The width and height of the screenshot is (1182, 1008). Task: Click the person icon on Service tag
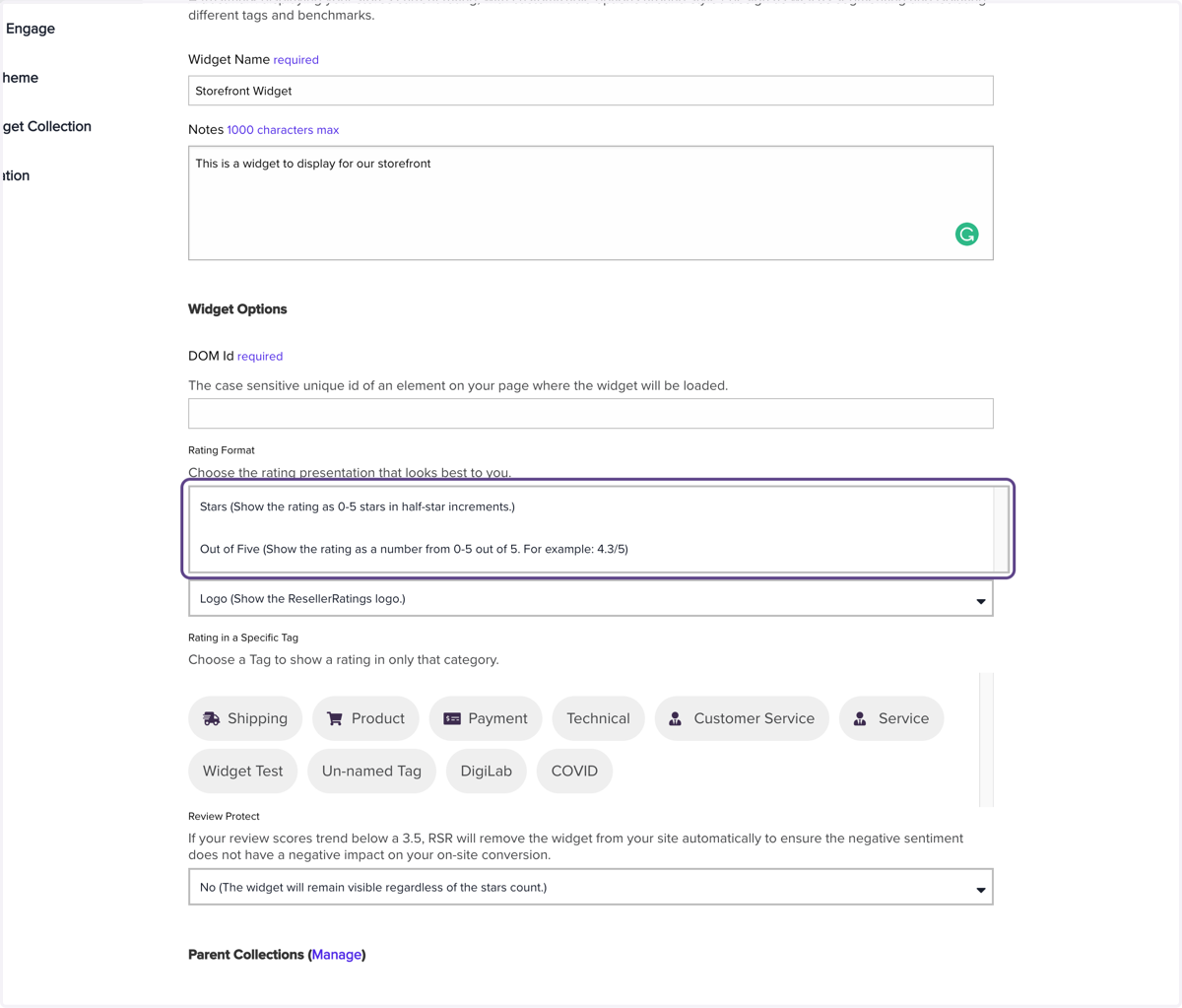860,718
